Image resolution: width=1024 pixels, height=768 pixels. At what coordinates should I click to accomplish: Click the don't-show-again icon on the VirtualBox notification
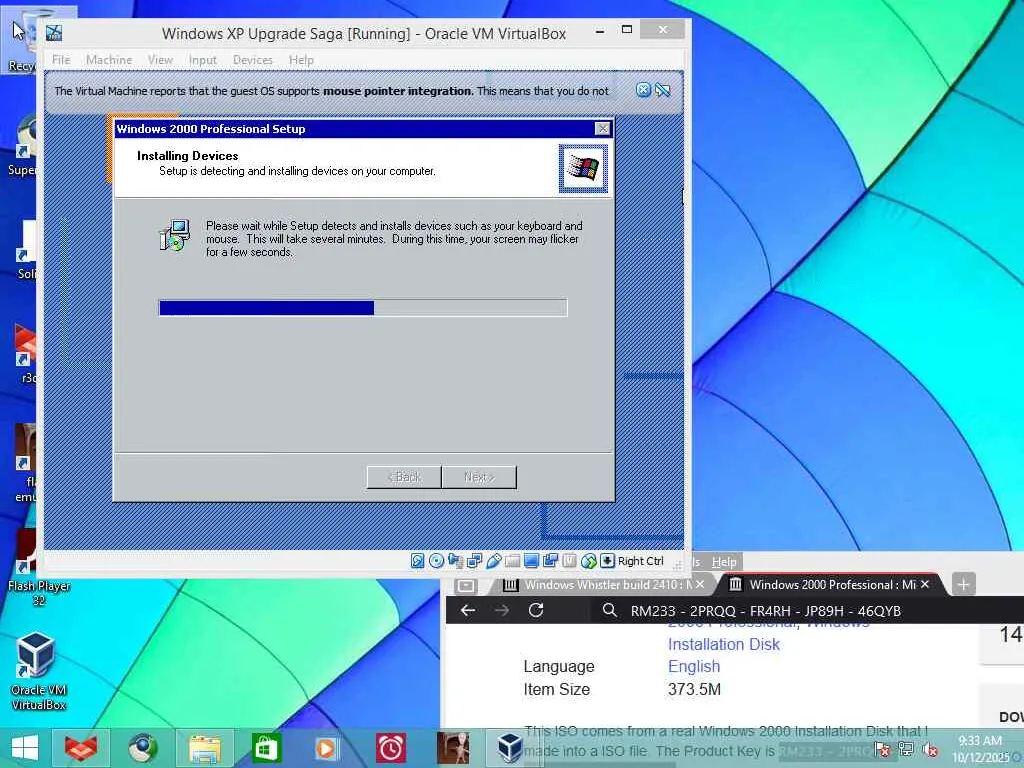[x=662, y=90]
